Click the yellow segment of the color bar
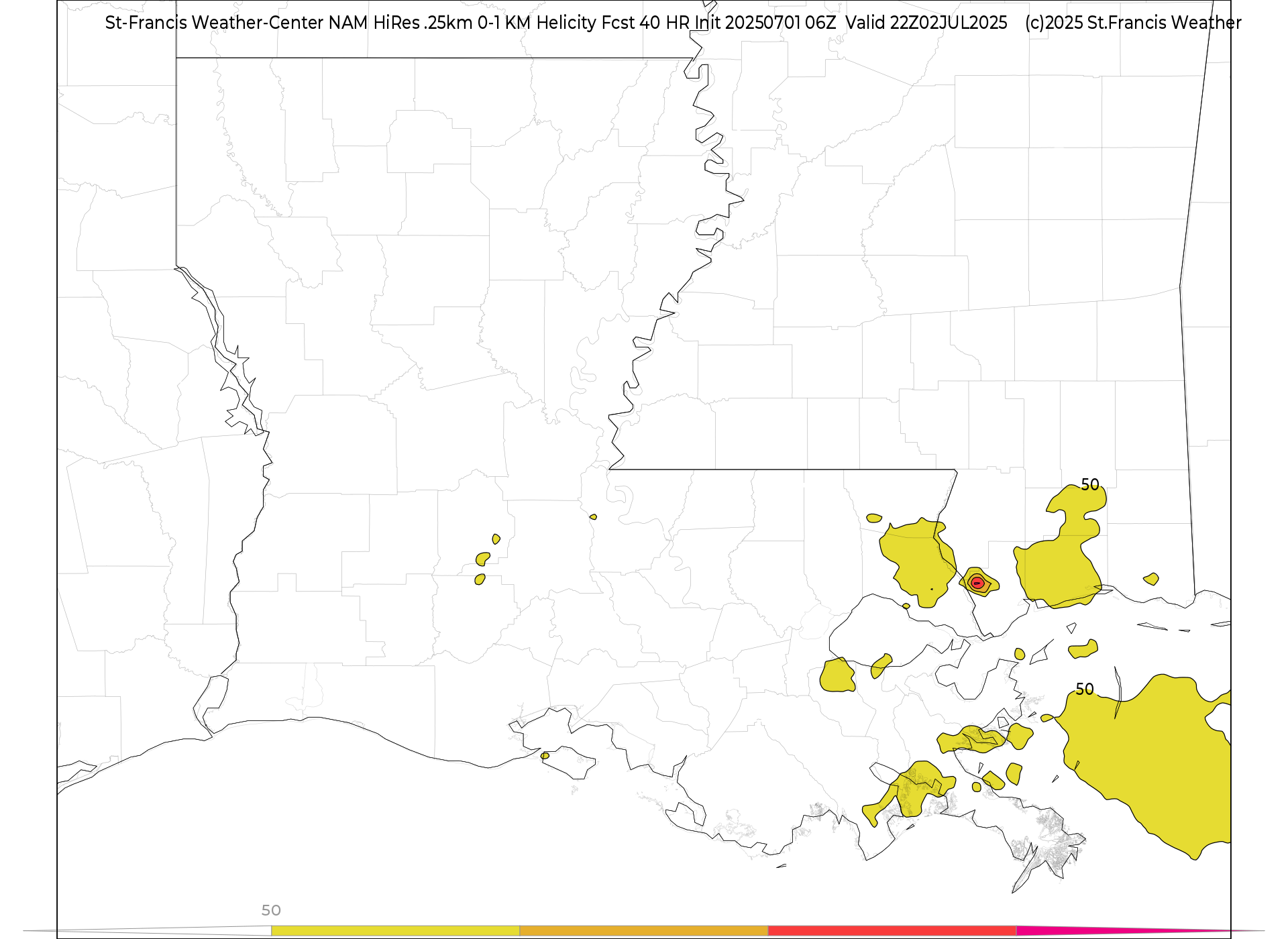Screen dimensions: 1288x939 (x=395, y=930)
